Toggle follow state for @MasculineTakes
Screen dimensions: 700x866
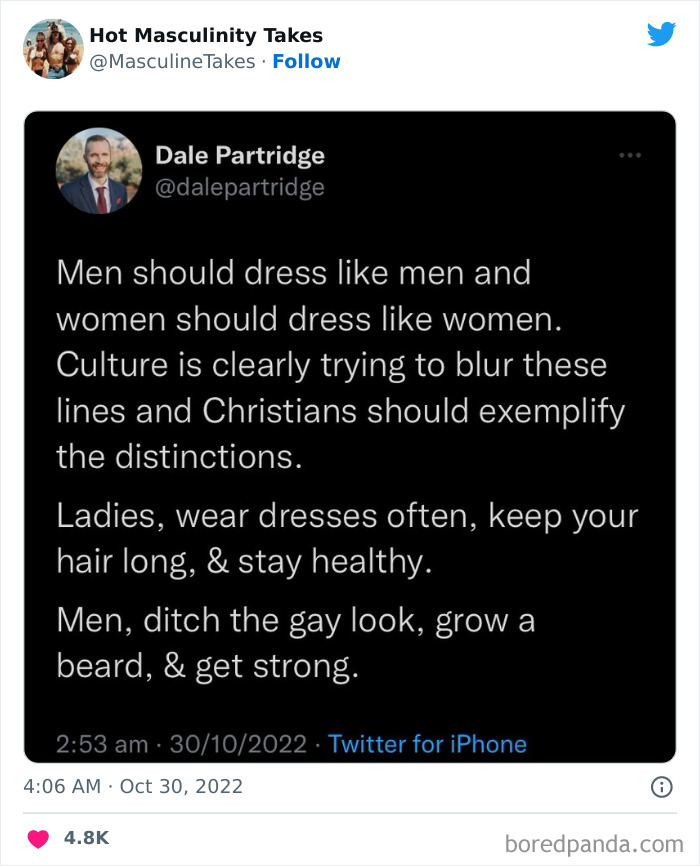[307, 61]
